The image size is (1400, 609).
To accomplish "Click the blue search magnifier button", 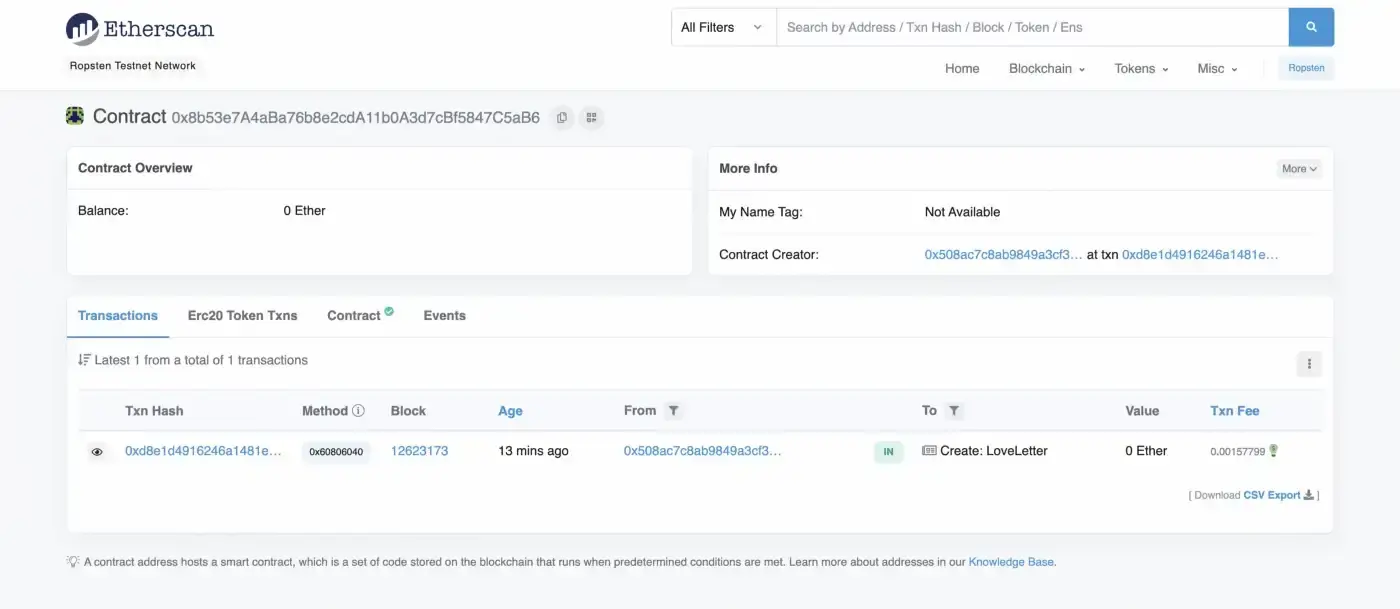I will click(x=1311, y=27).
